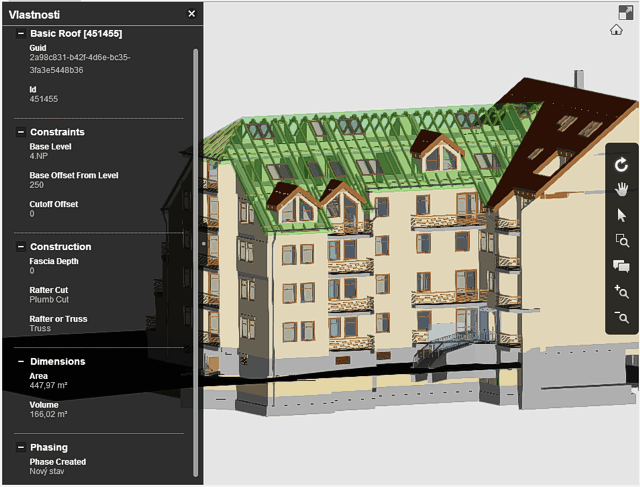Close the Vlastnosti properties panel
Viewport: 640px width, 487px height.
(x=192, y=14)
